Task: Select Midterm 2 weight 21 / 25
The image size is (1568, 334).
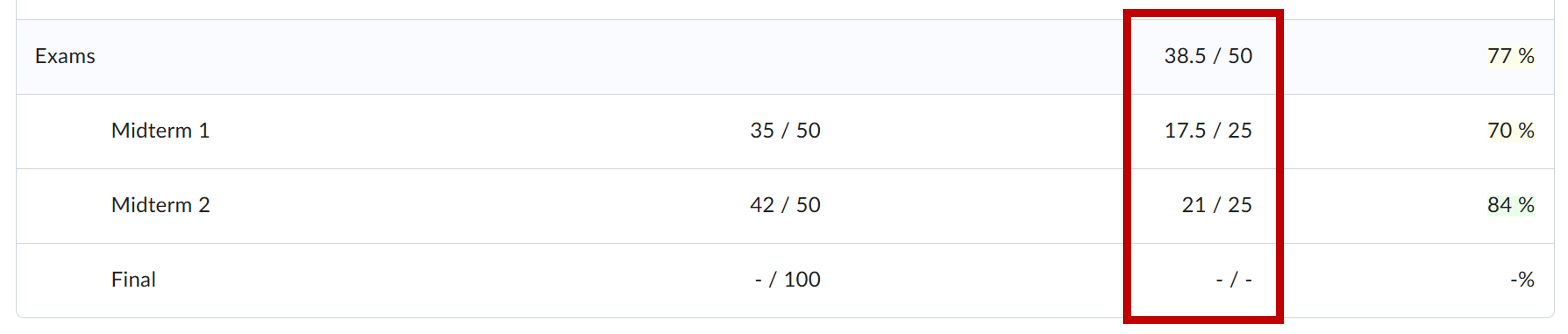Action: (x=1216, y=205)
